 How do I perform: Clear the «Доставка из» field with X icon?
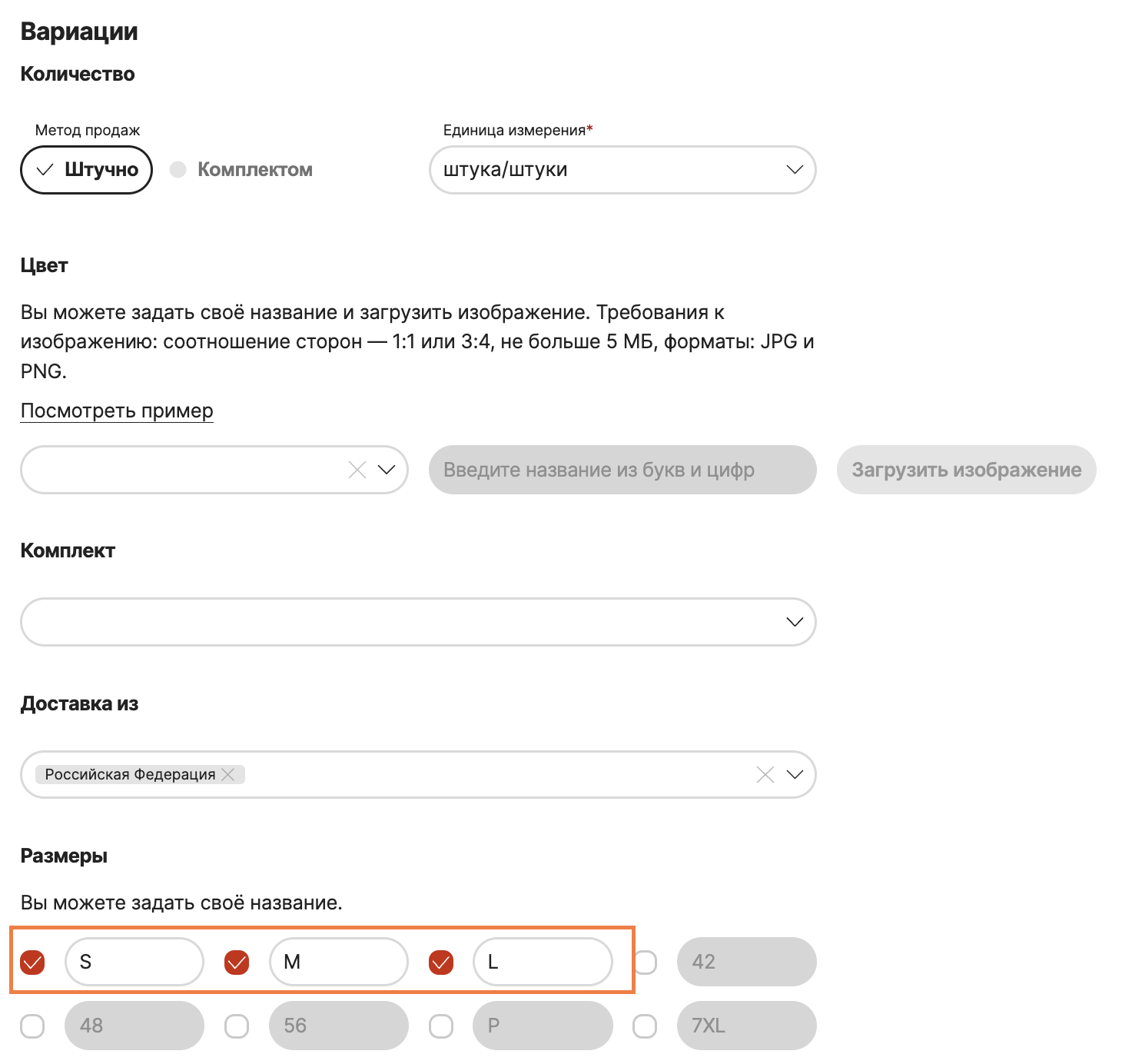[765, 774]
